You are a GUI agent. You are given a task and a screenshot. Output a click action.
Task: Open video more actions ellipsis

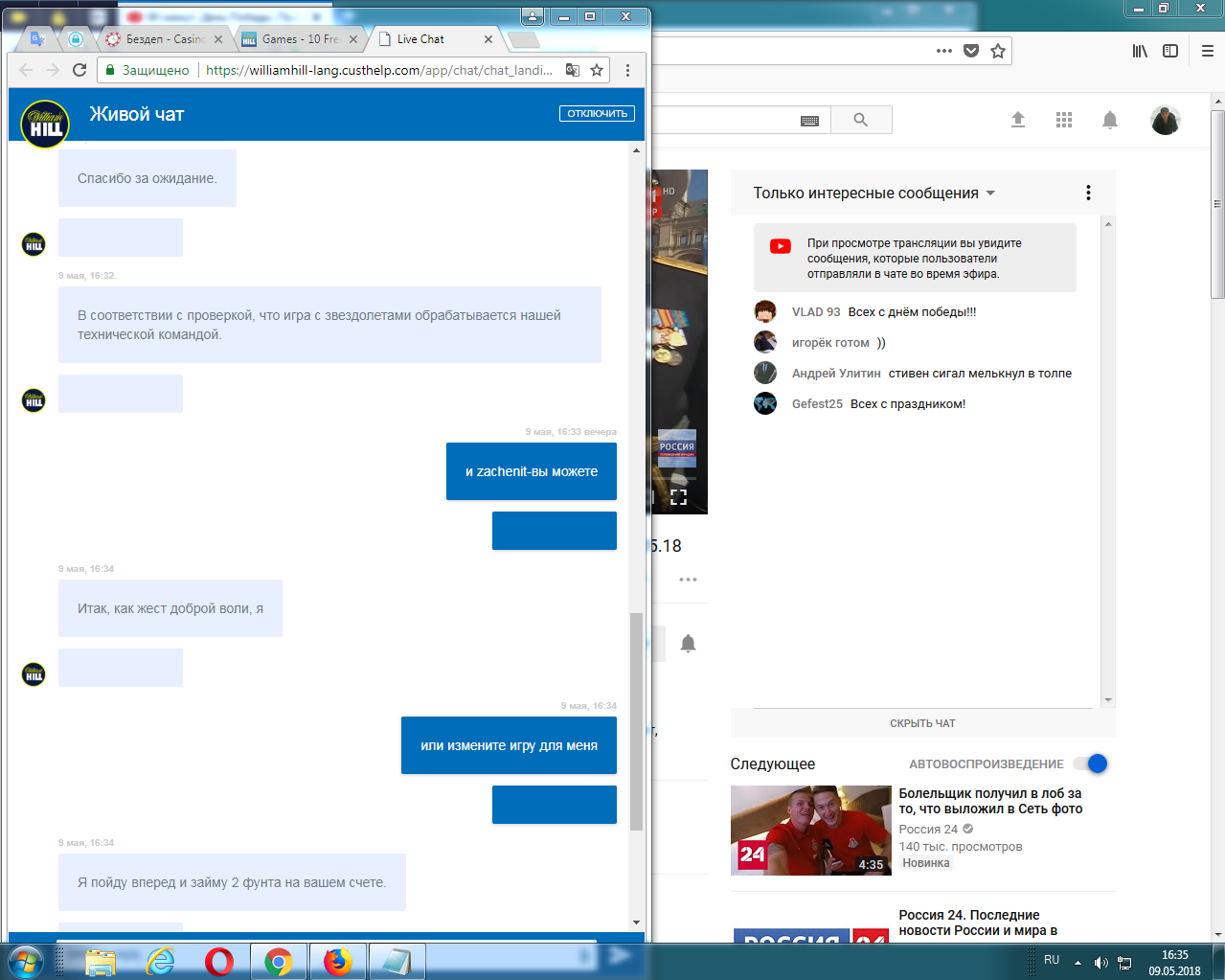(x=688, y=580)
